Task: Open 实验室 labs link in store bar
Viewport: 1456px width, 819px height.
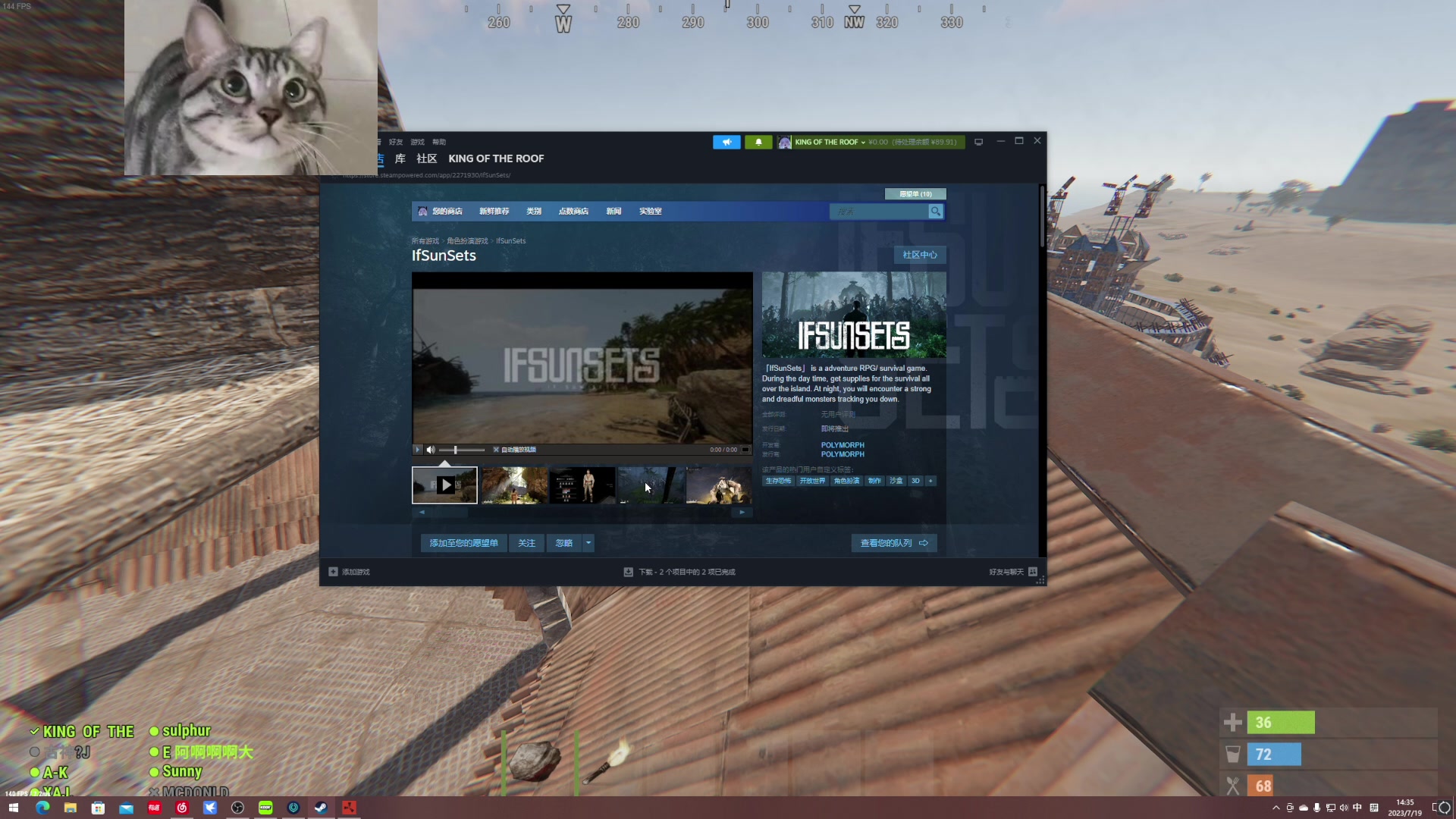Action: pyautogui.click(x=650, y=212)
